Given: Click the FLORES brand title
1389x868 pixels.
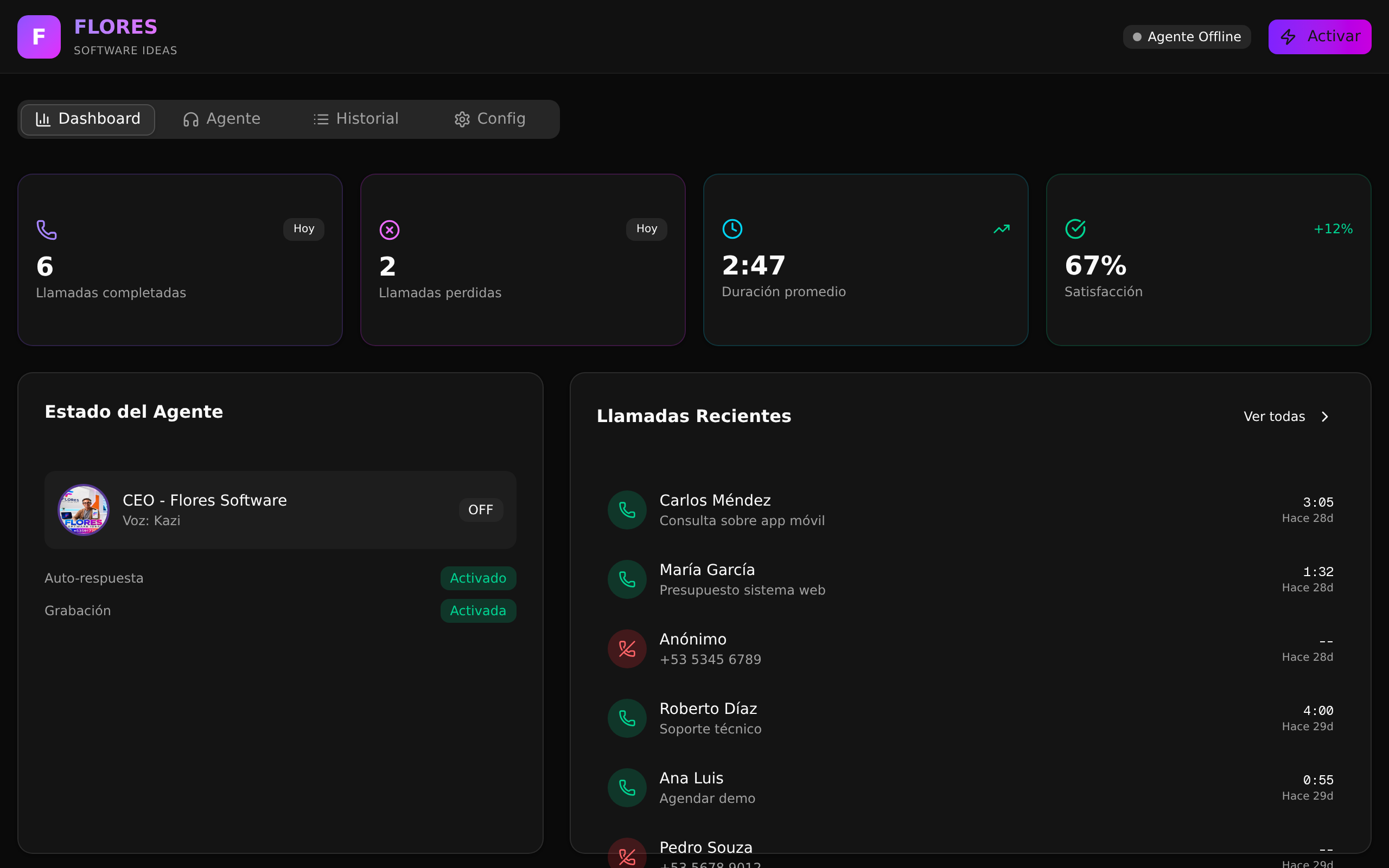Looking at the screenshot, I should click(x=116, y=27).
